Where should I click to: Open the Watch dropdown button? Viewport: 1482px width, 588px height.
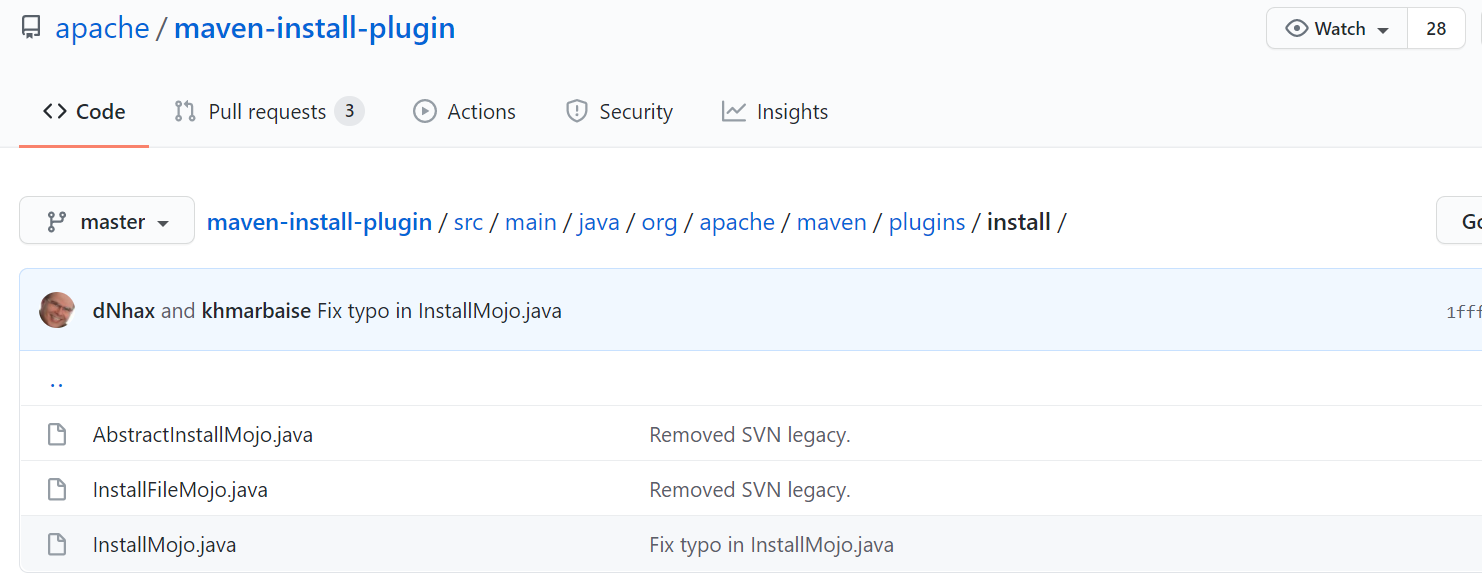click(x=1337, y=29)
